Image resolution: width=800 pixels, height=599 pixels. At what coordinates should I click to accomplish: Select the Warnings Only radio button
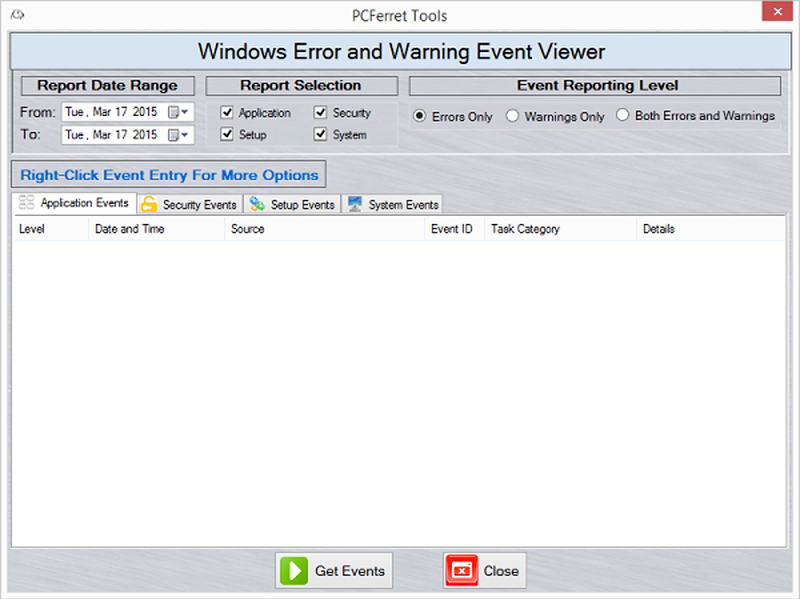(x=512, y=116)
